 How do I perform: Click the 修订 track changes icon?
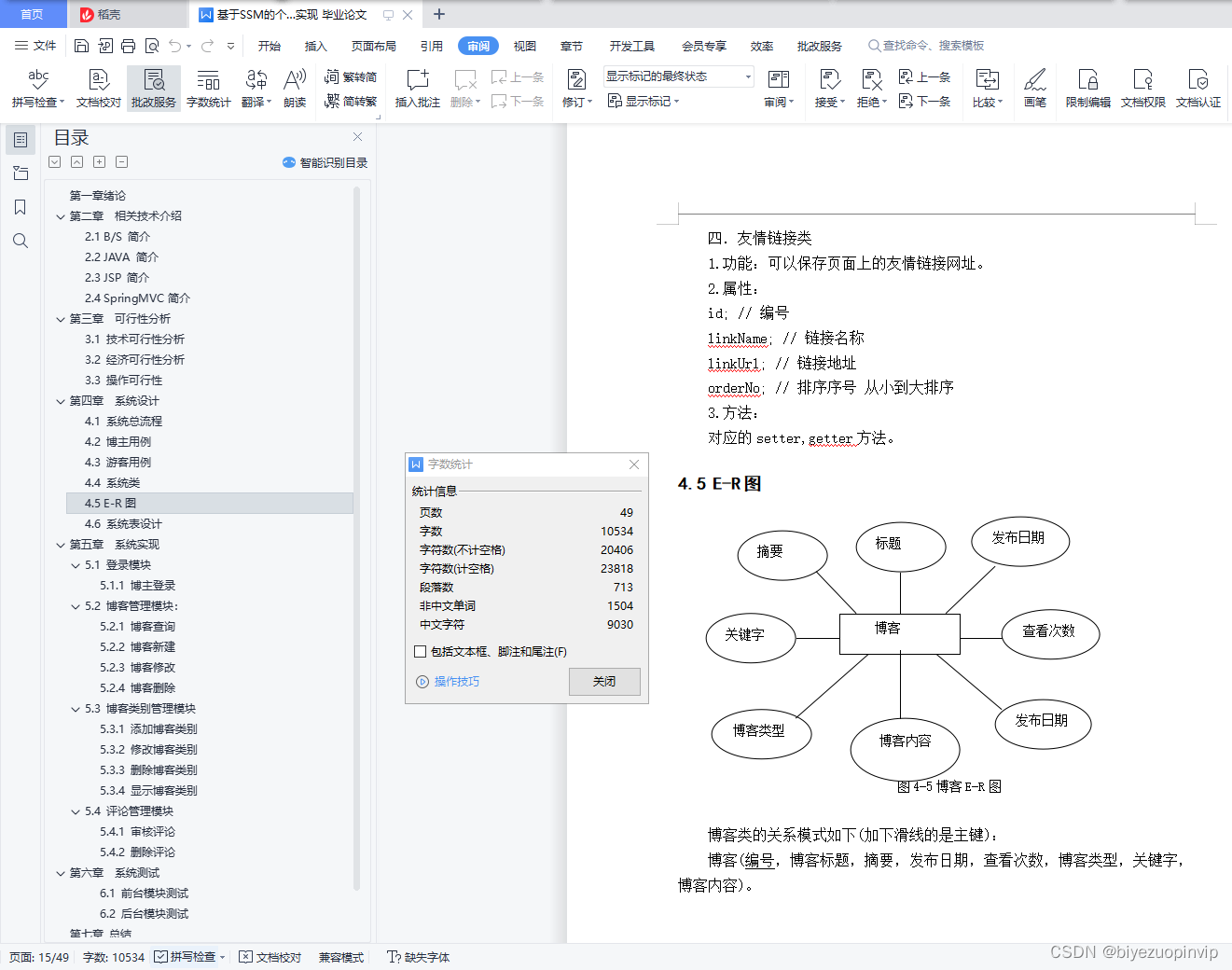pyautogui.click(x=576, y=89)
